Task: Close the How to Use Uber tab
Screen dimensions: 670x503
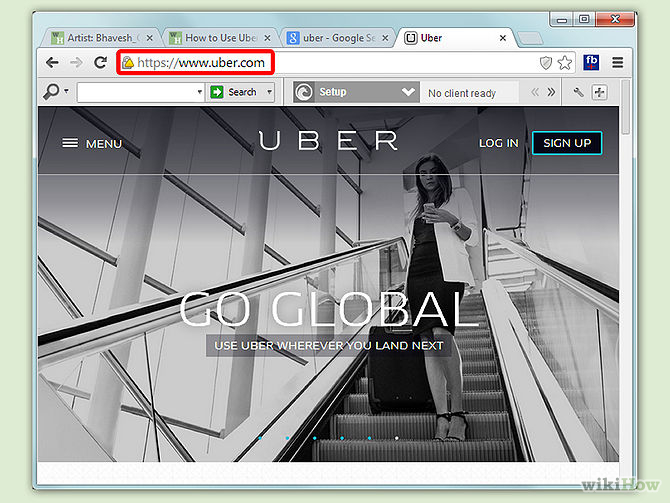Action: click(267, 38)
